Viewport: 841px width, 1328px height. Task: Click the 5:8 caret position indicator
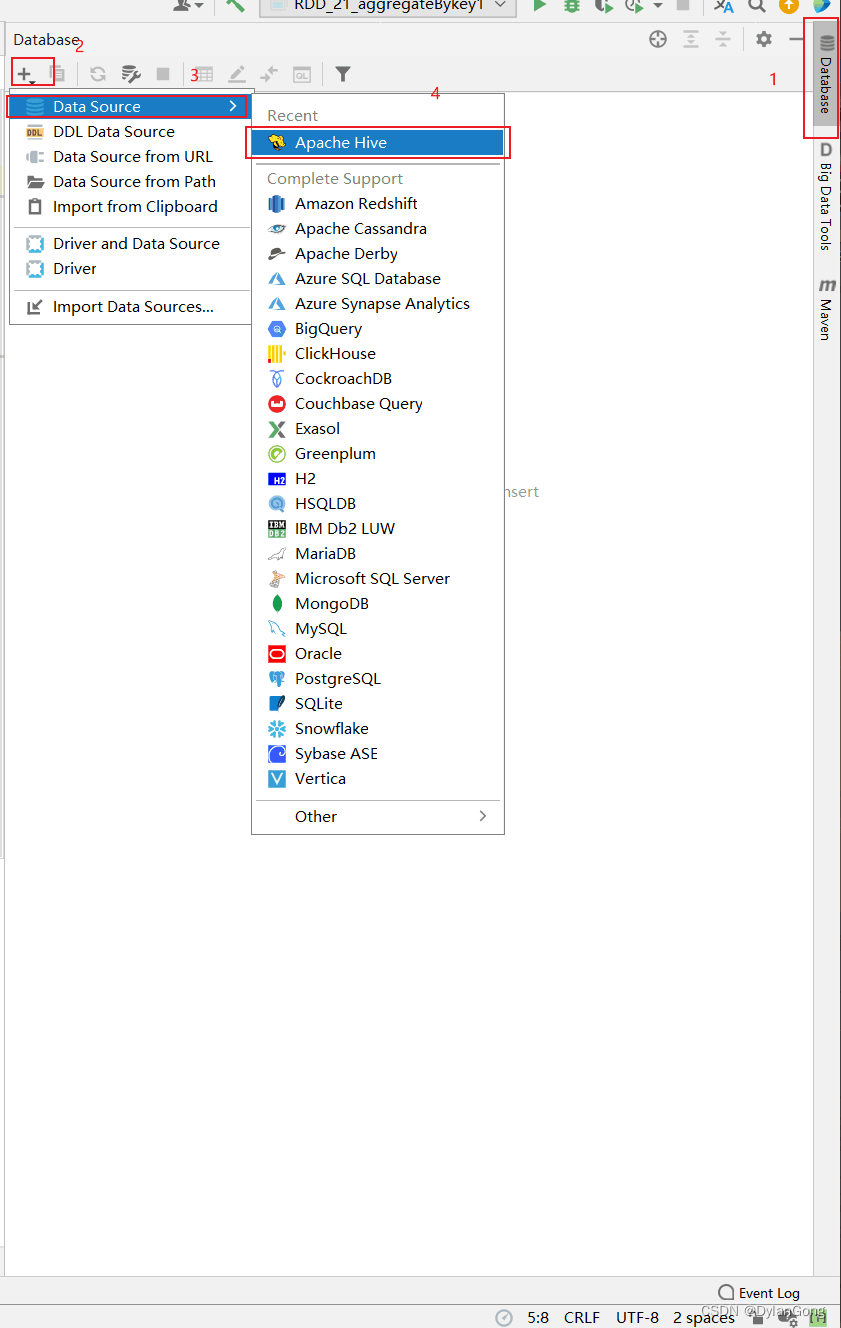tap(538, 1317)
